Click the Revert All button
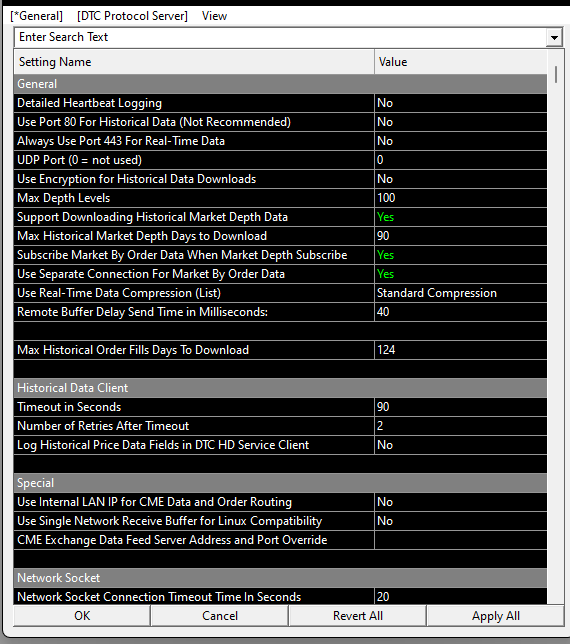The height and width of the screenshot is (644, 570). pos(358,616)
